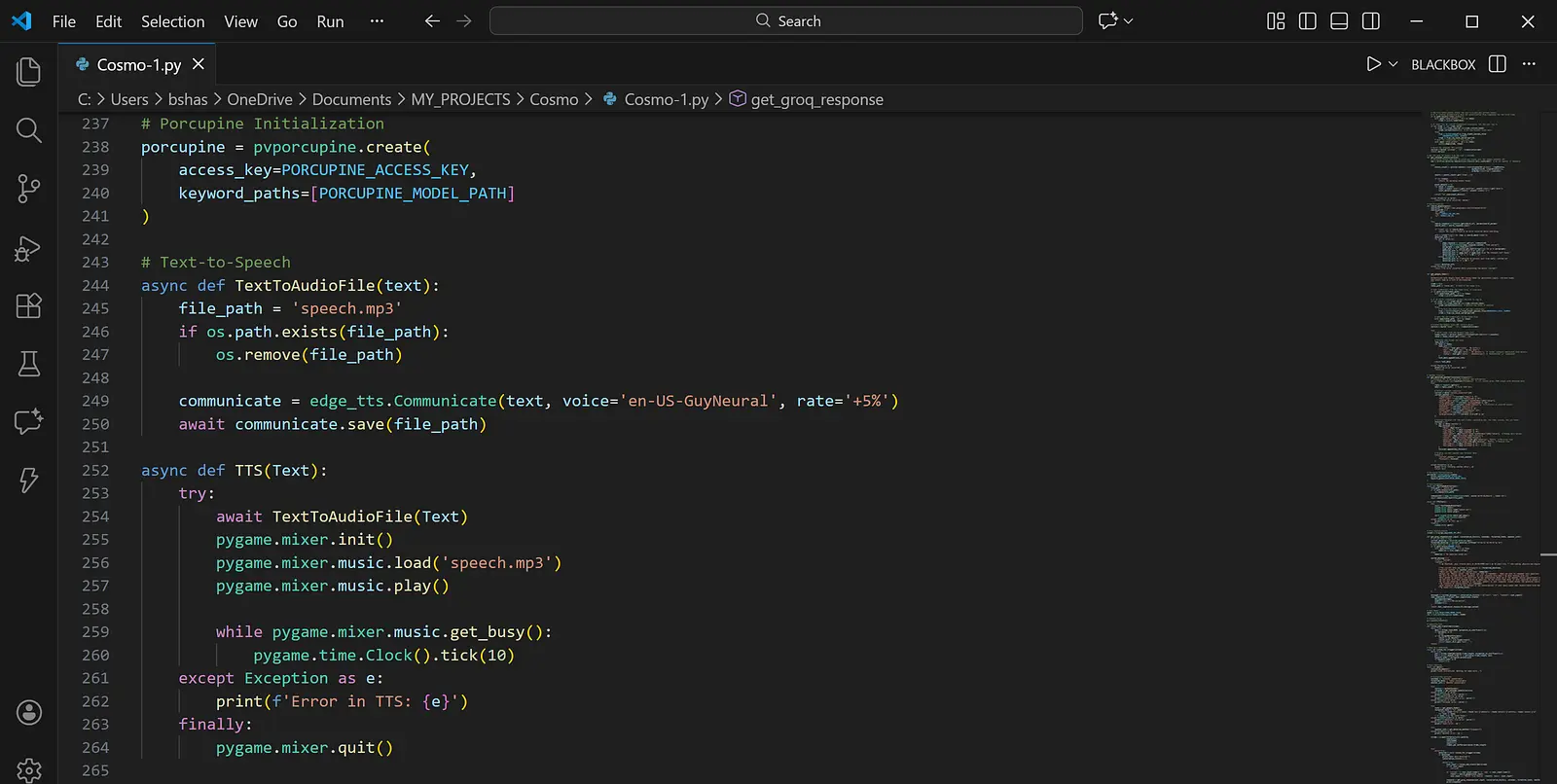This screenshot has width=1557, height=784.
Task: Open the Explorer view in activity bar
Action: [x=28, y=71]
